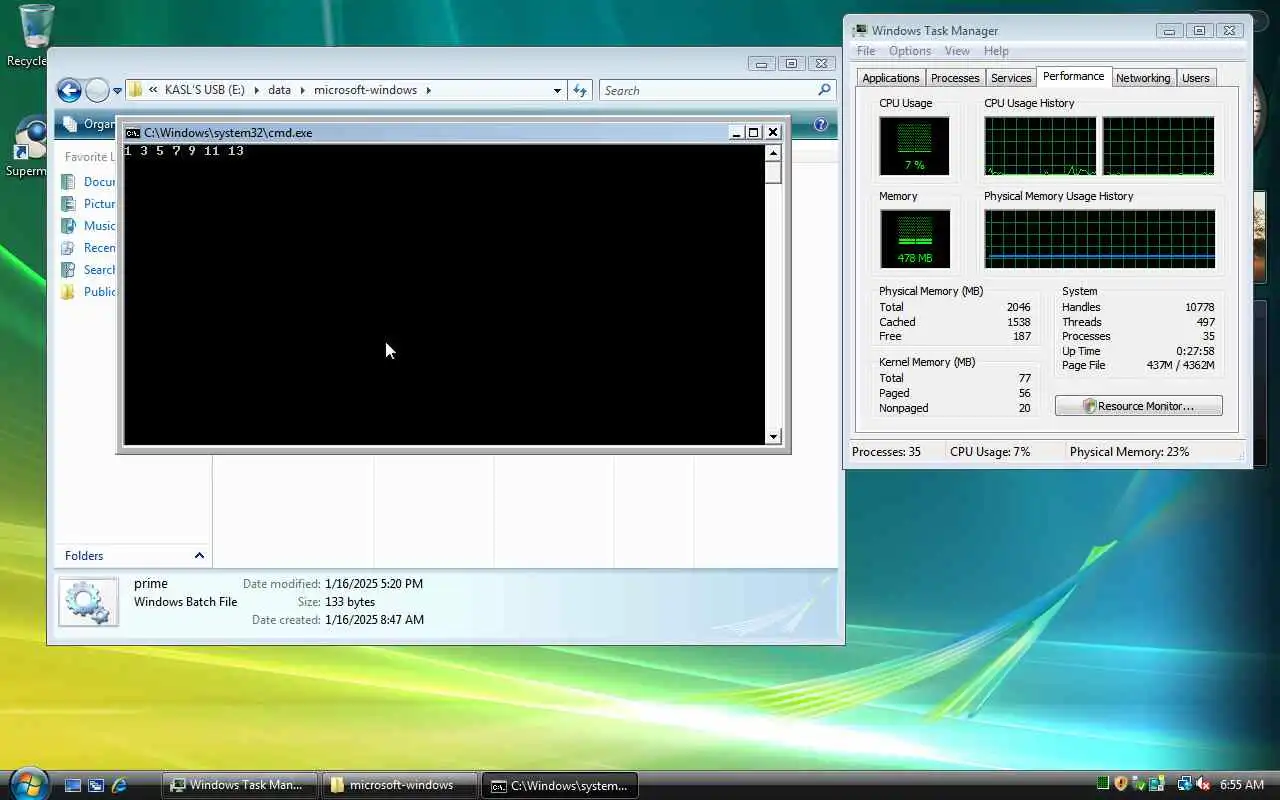Viewport: 1280px width, 800px height.
Task: Expand arrow after microsoft-windows breadcrumb
Action: [428, 90]
